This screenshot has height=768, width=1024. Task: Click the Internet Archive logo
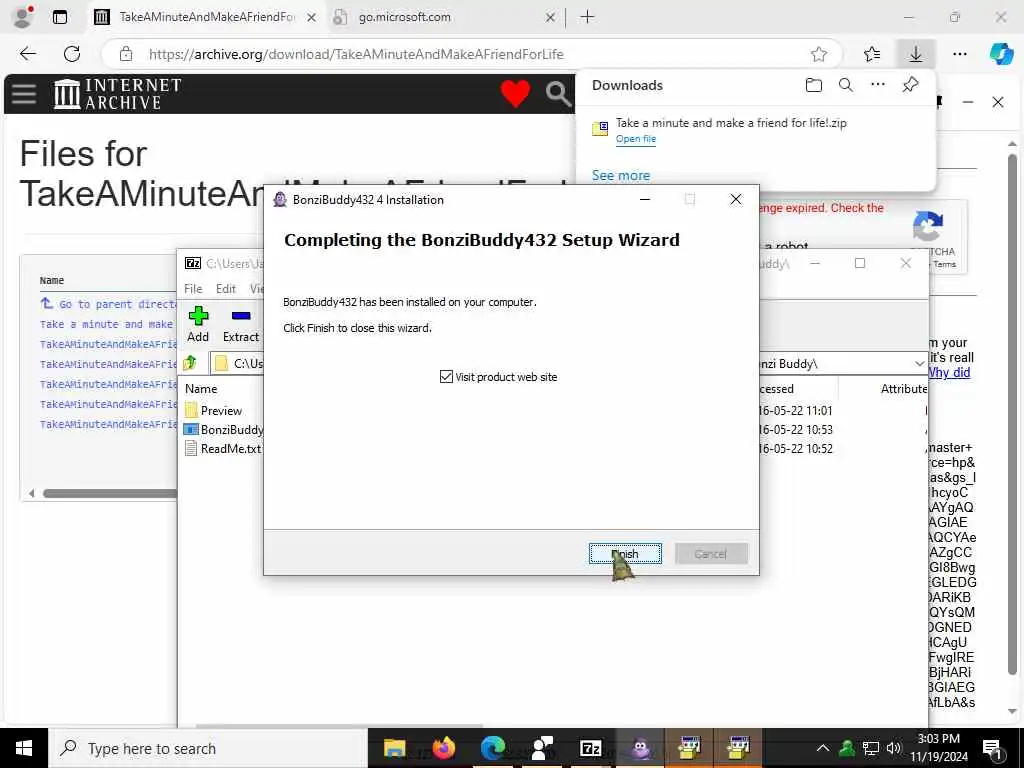pyautogui.click(x=117, y=94)
